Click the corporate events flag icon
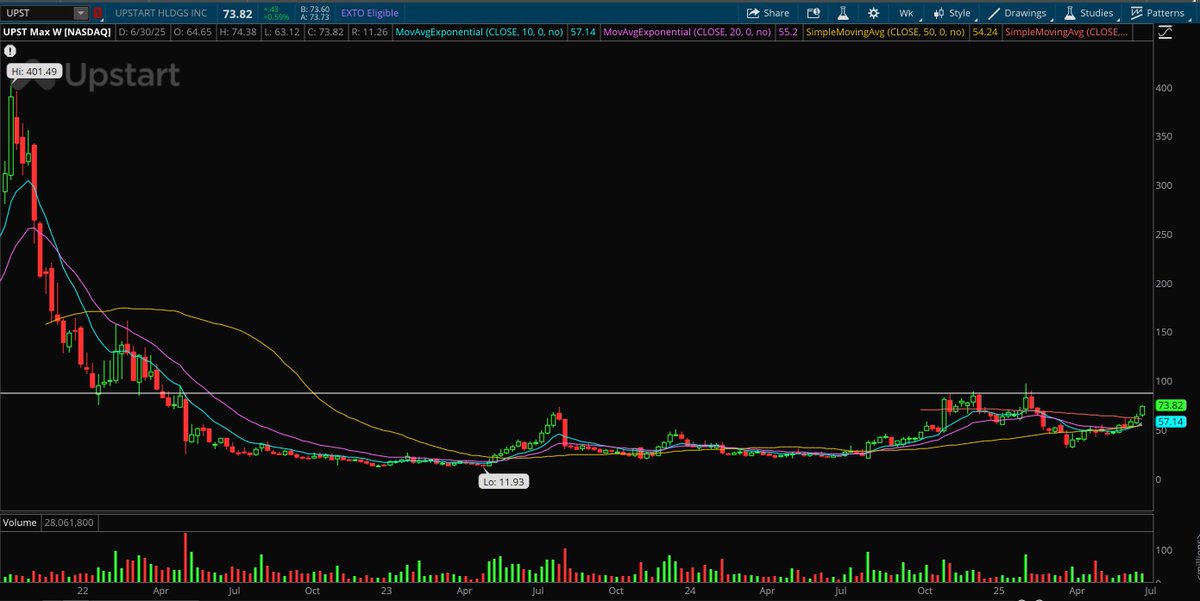 (x=813, y=13)
